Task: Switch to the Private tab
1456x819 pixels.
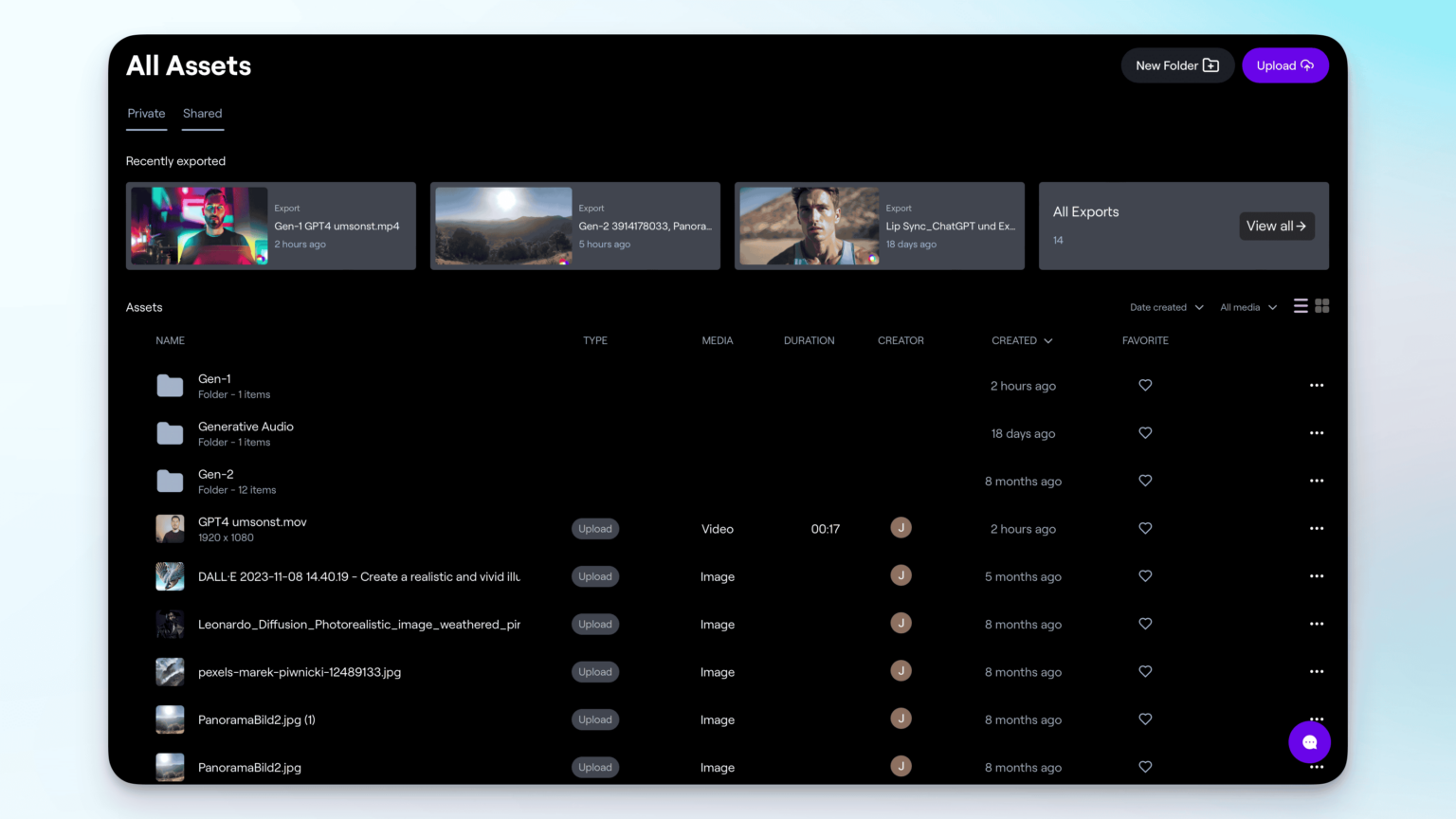Action: point(146,113)
